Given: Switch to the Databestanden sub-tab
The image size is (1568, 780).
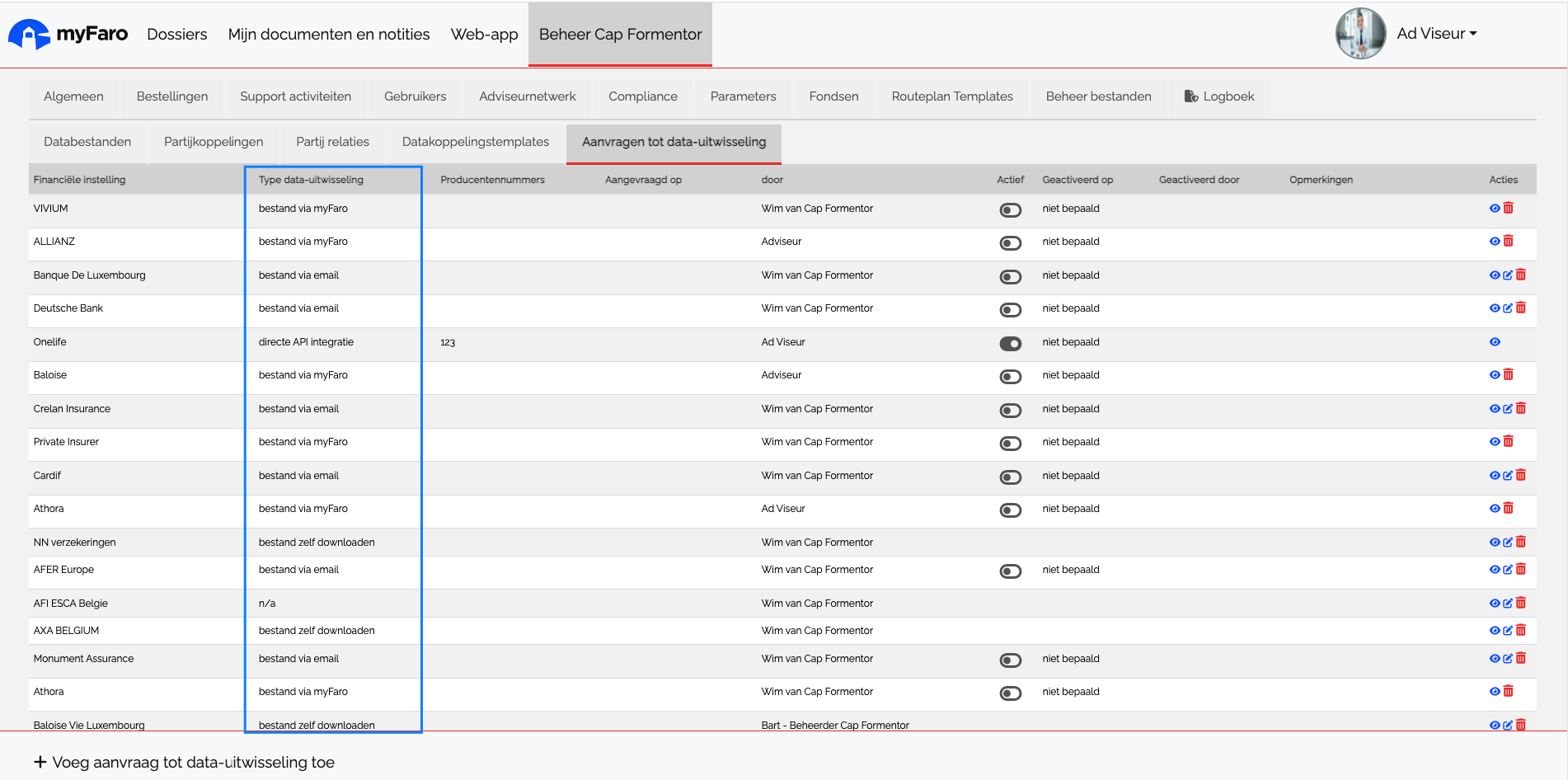Looking at the screenshot, I should coord(87,142).
